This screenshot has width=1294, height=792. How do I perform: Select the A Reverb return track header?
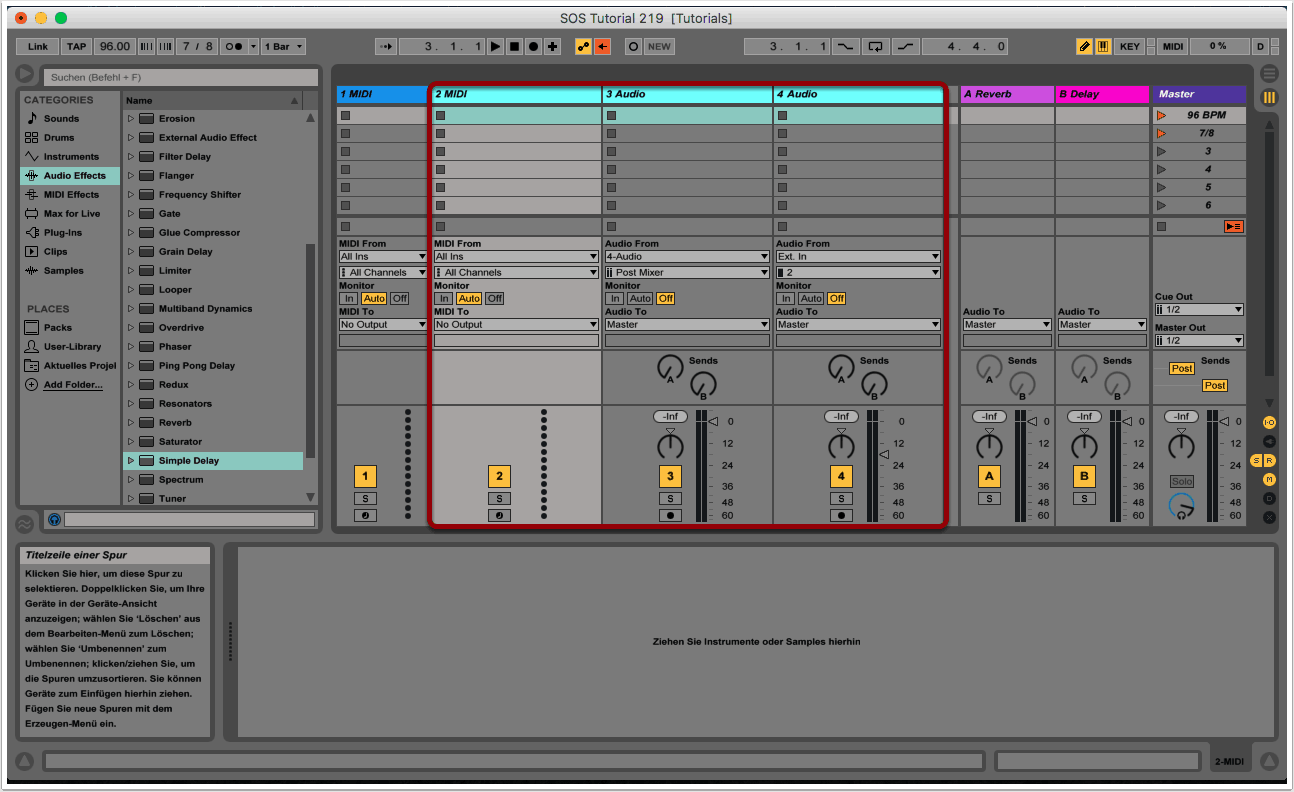(1007, 94)
